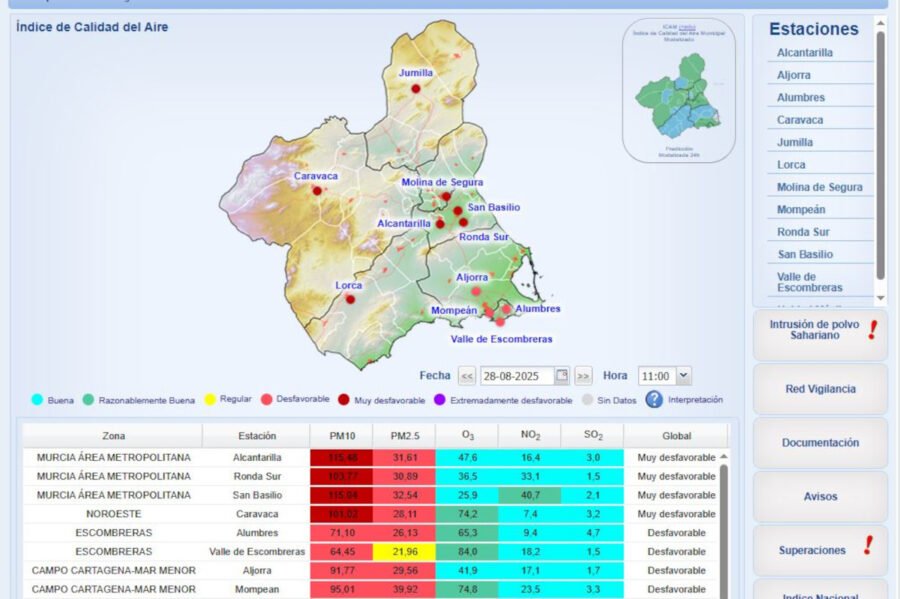Click the blue Interpretación help icon
900x599 pixels.
point(654,399)
